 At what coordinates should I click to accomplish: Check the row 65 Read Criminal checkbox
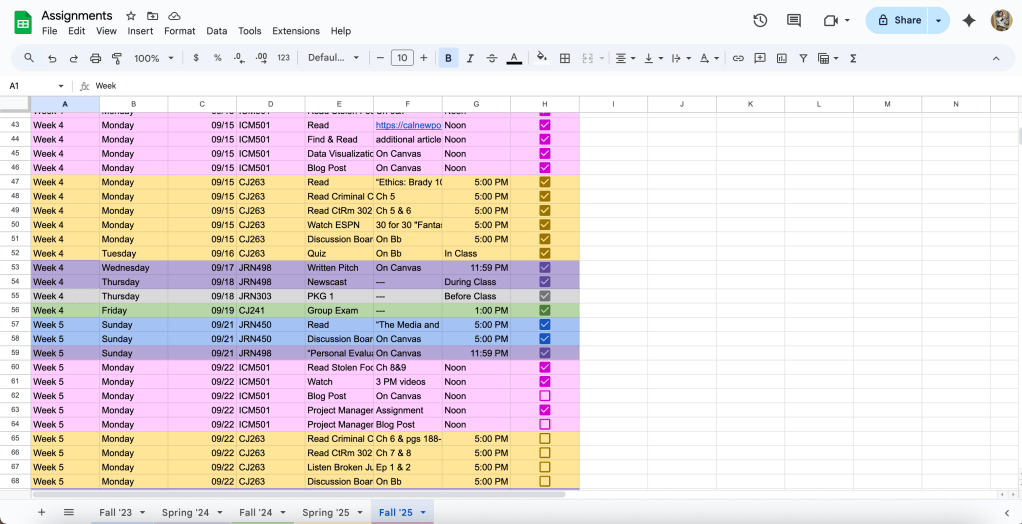click(545, 439)
